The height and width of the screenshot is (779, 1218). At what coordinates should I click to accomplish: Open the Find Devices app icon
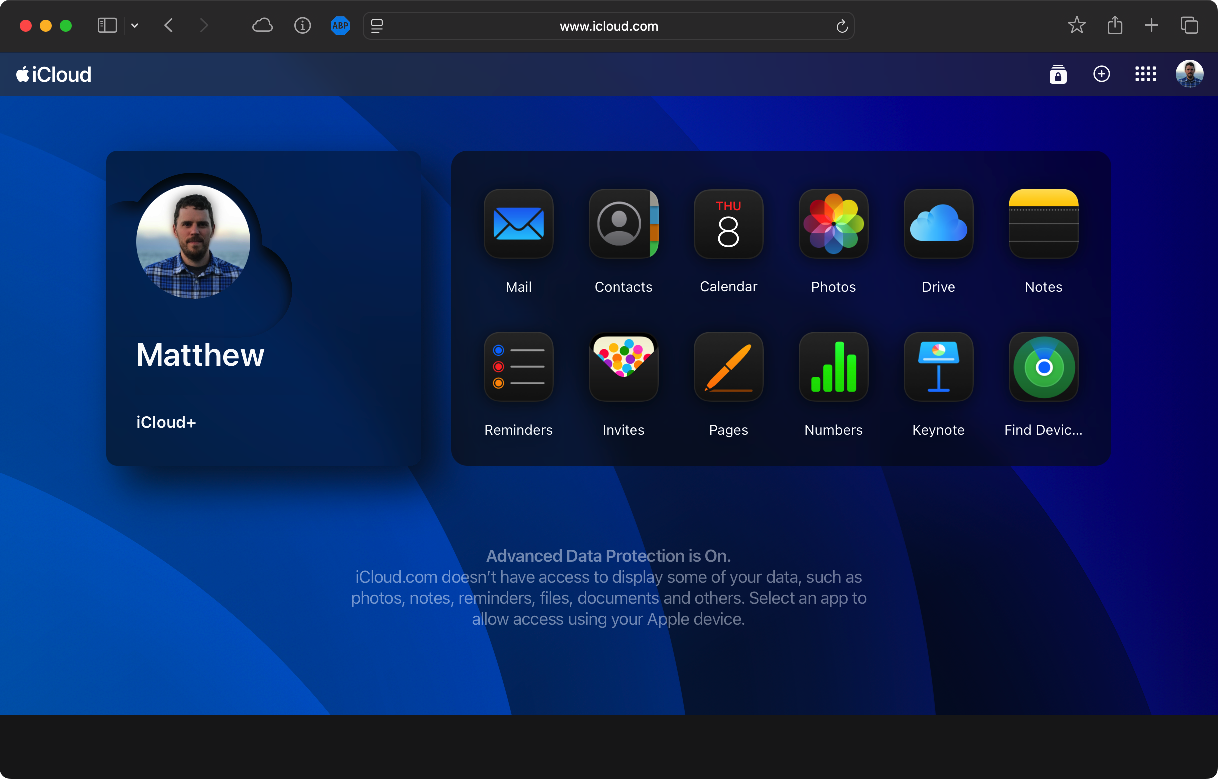pos(1043,367)
